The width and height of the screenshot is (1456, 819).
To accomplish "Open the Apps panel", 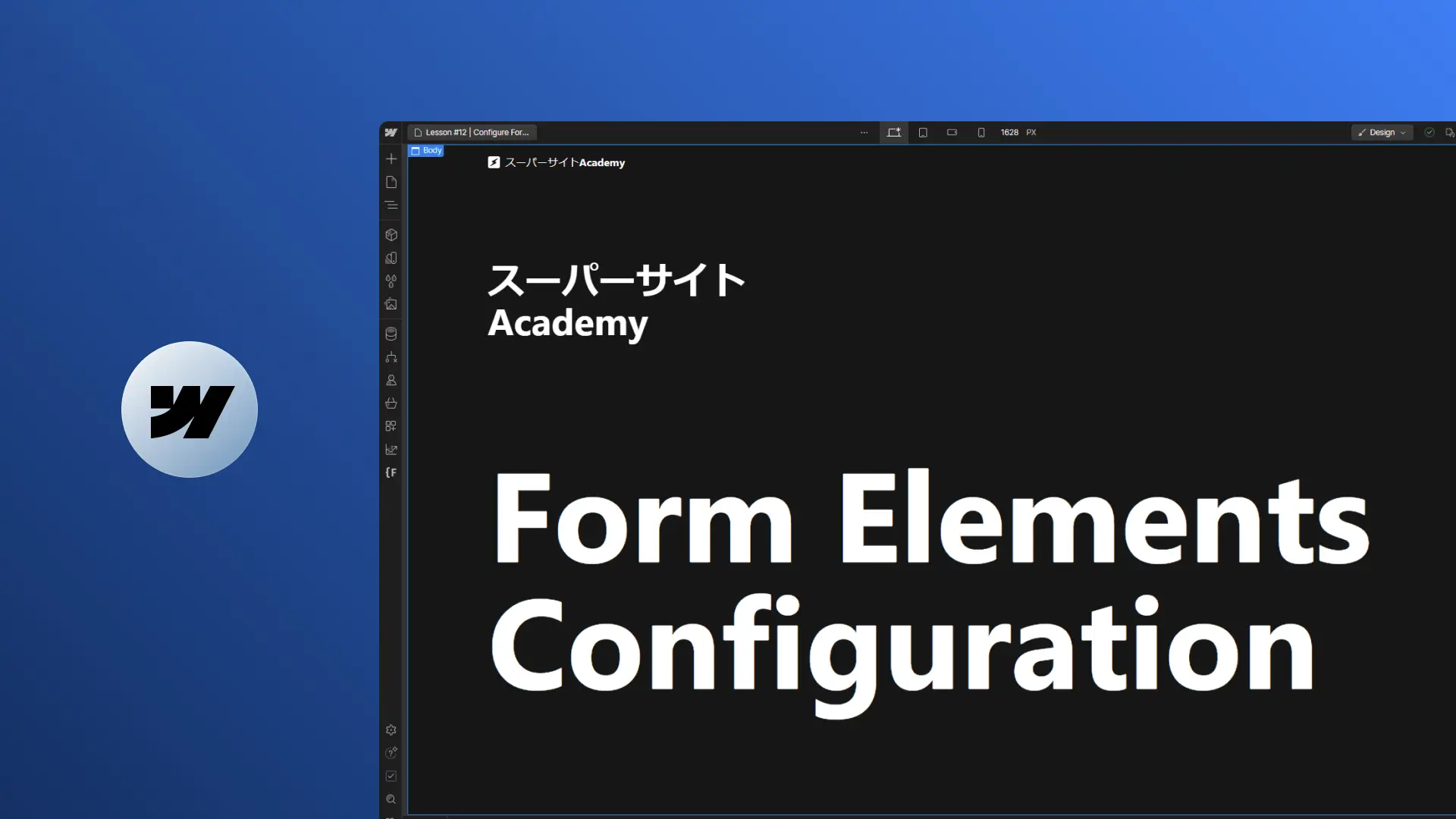I will pyautogui.click(x=391, y=426).
